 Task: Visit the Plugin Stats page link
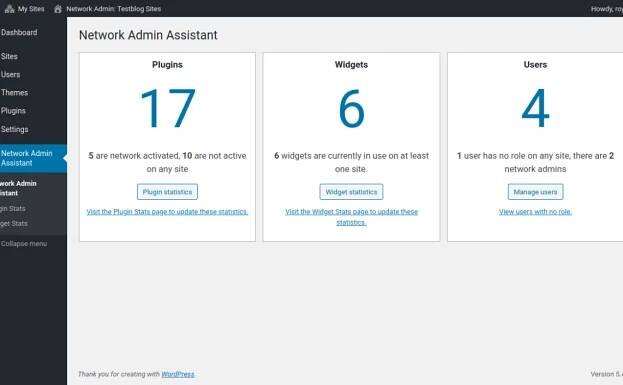coord(167,212)
